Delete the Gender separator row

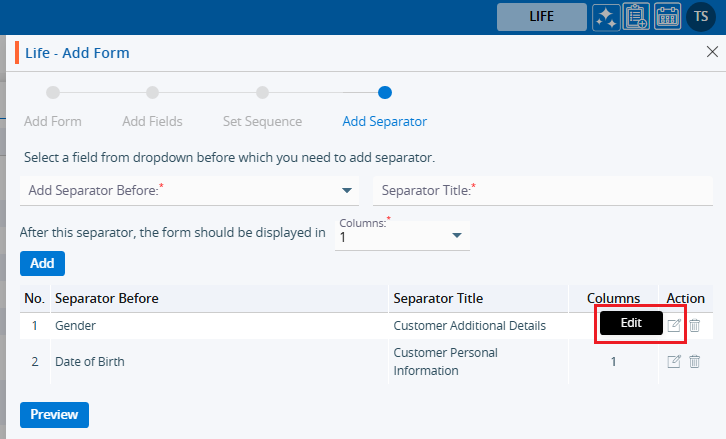coord(694,325)
